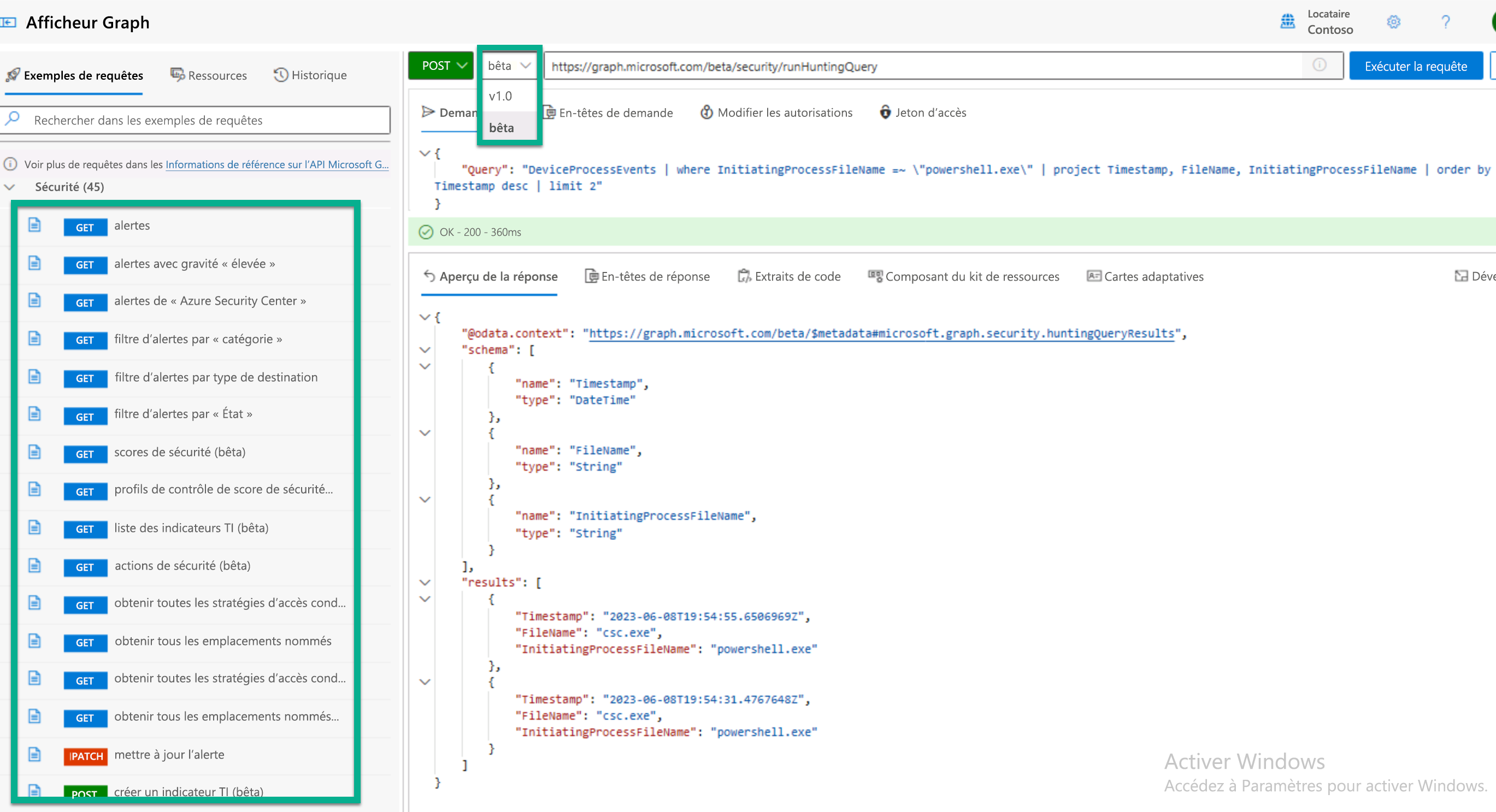Click the rocket icon on Exemples de requêtes
The height and width of the screenshot is (812, 1496).
point(13,75)
